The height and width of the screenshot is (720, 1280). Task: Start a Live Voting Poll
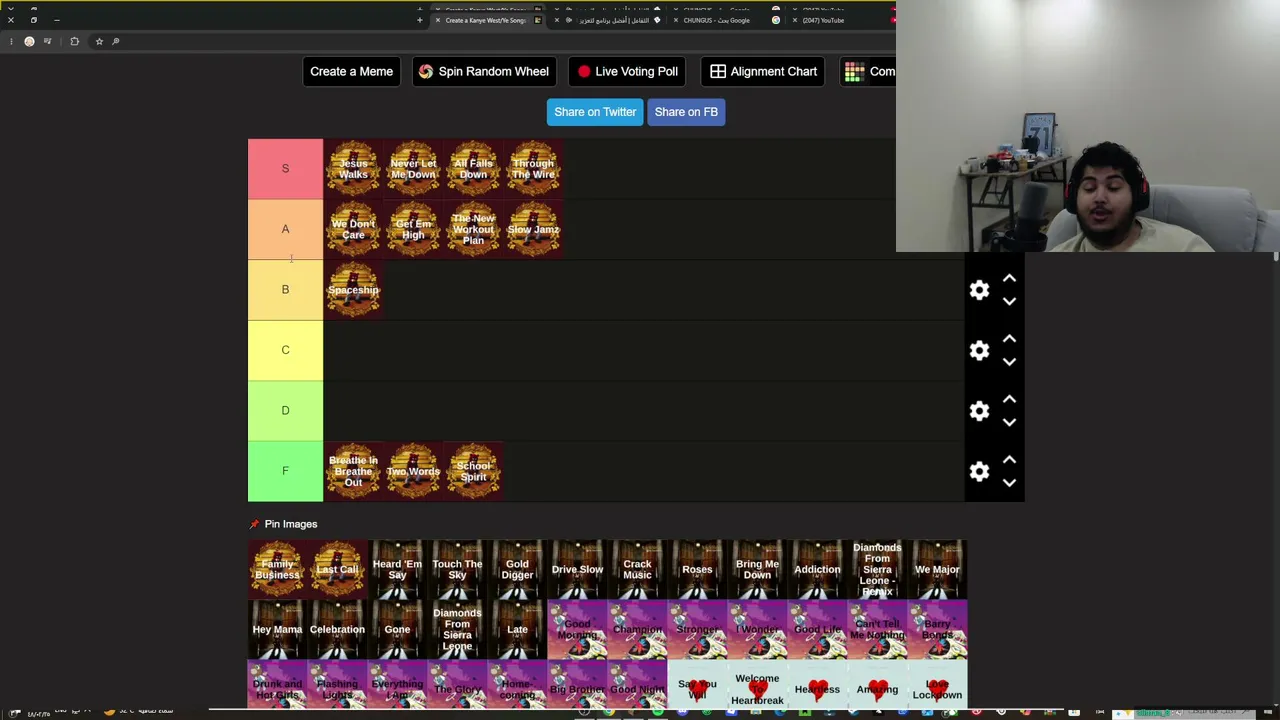point(627,71)
